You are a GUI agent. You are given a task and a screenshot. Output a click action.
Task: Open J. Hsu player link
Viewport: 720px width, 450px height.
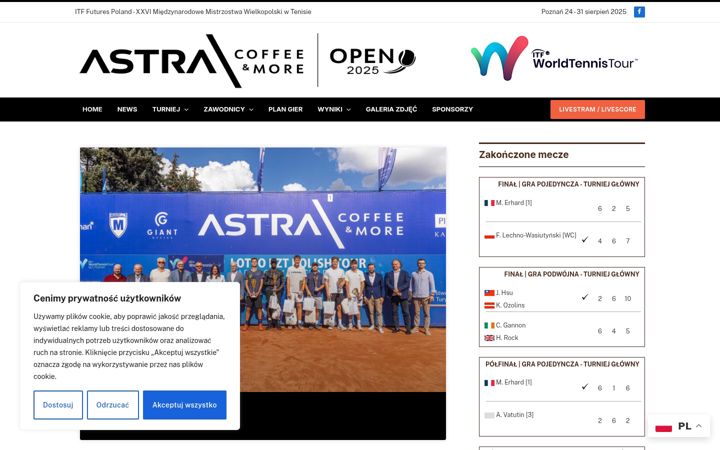504,292
